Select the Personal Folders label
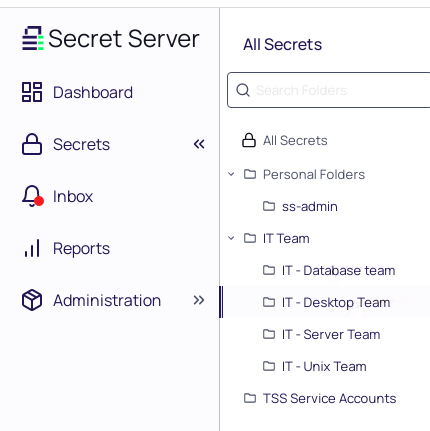Image resolution: width=430 pixels, height=431 pixels. click(x=314, y=174)
